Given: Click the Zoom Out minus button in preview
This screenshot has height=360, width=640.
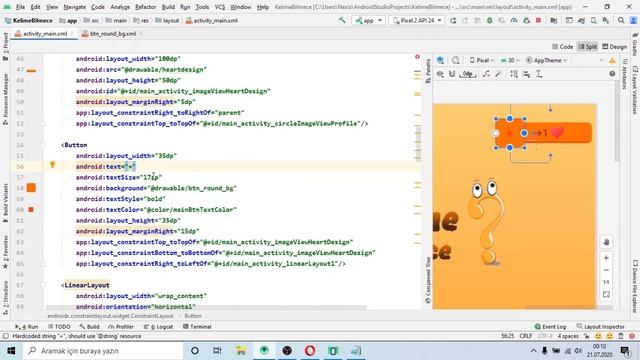Looking at the screenshot, I should tap(606, 270).
